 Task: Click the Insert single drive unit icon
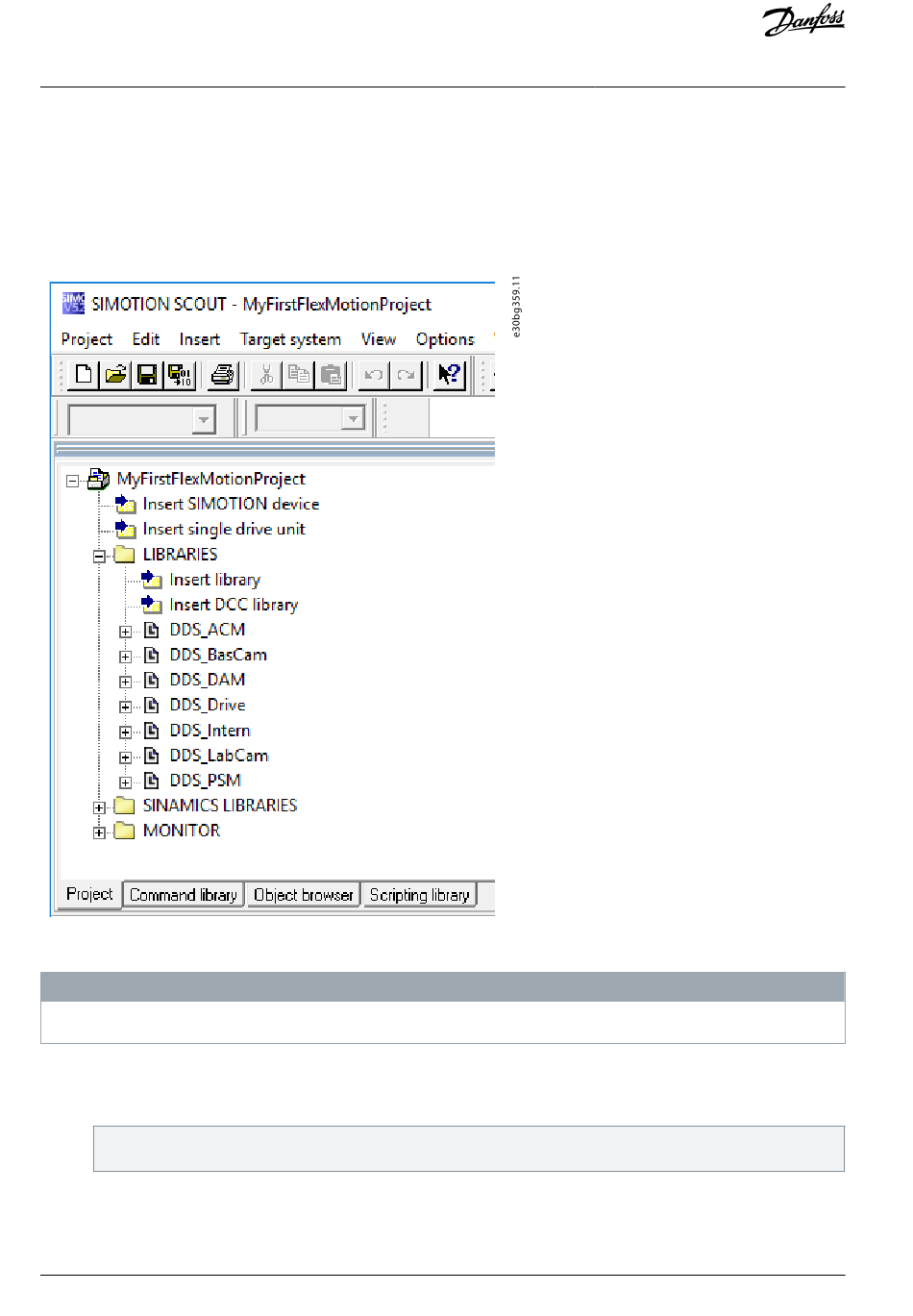tap(126, 529)
